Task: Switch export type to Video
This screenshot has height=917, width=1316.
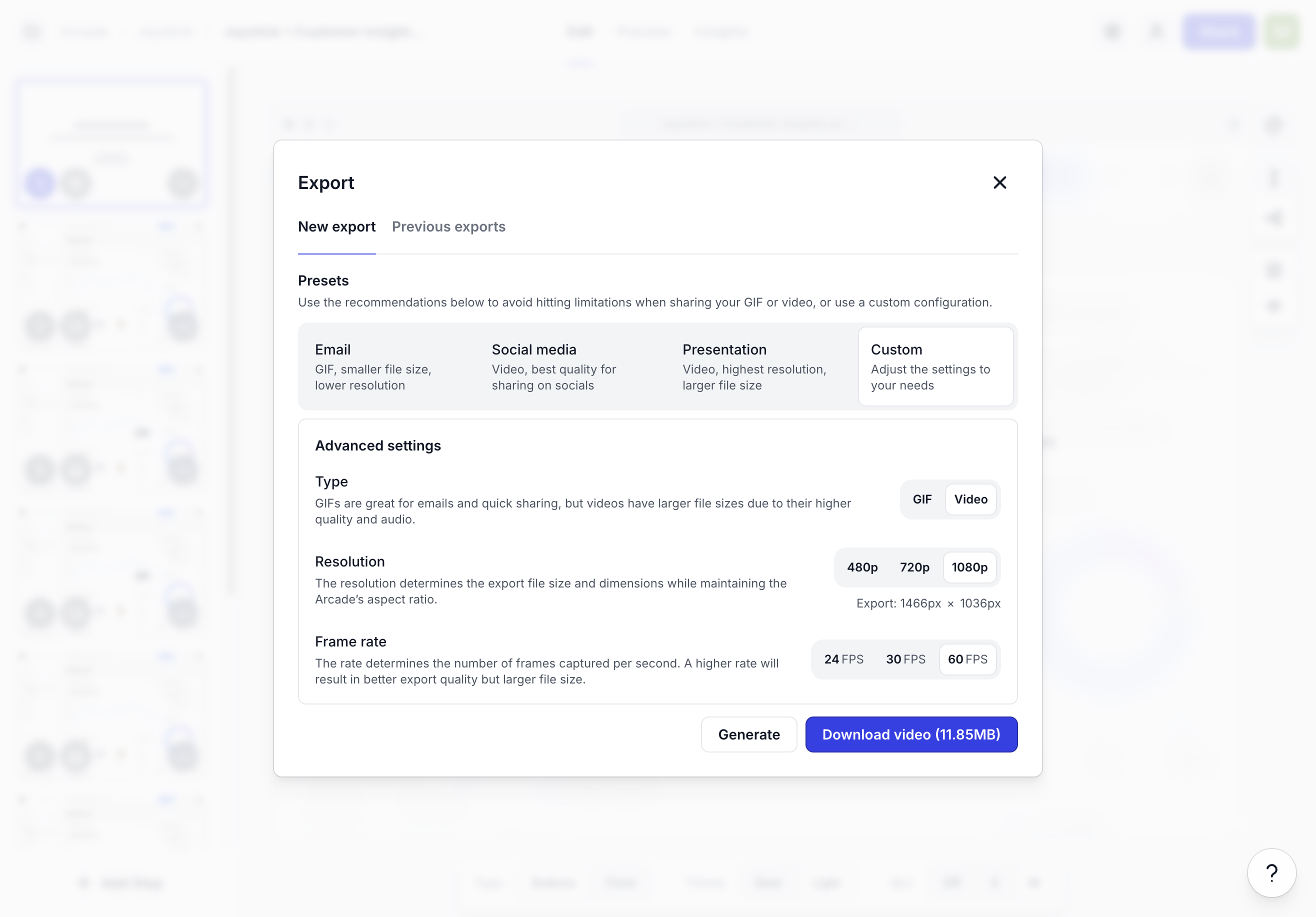Action: click(970, 499)
